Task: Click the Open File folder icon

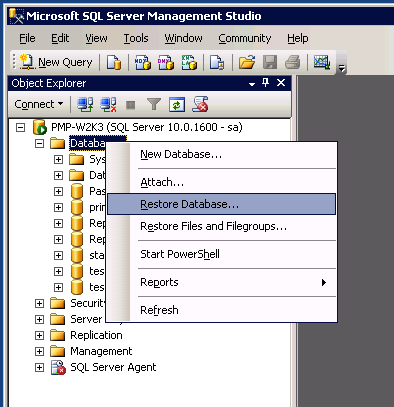Action: [247, 62]
